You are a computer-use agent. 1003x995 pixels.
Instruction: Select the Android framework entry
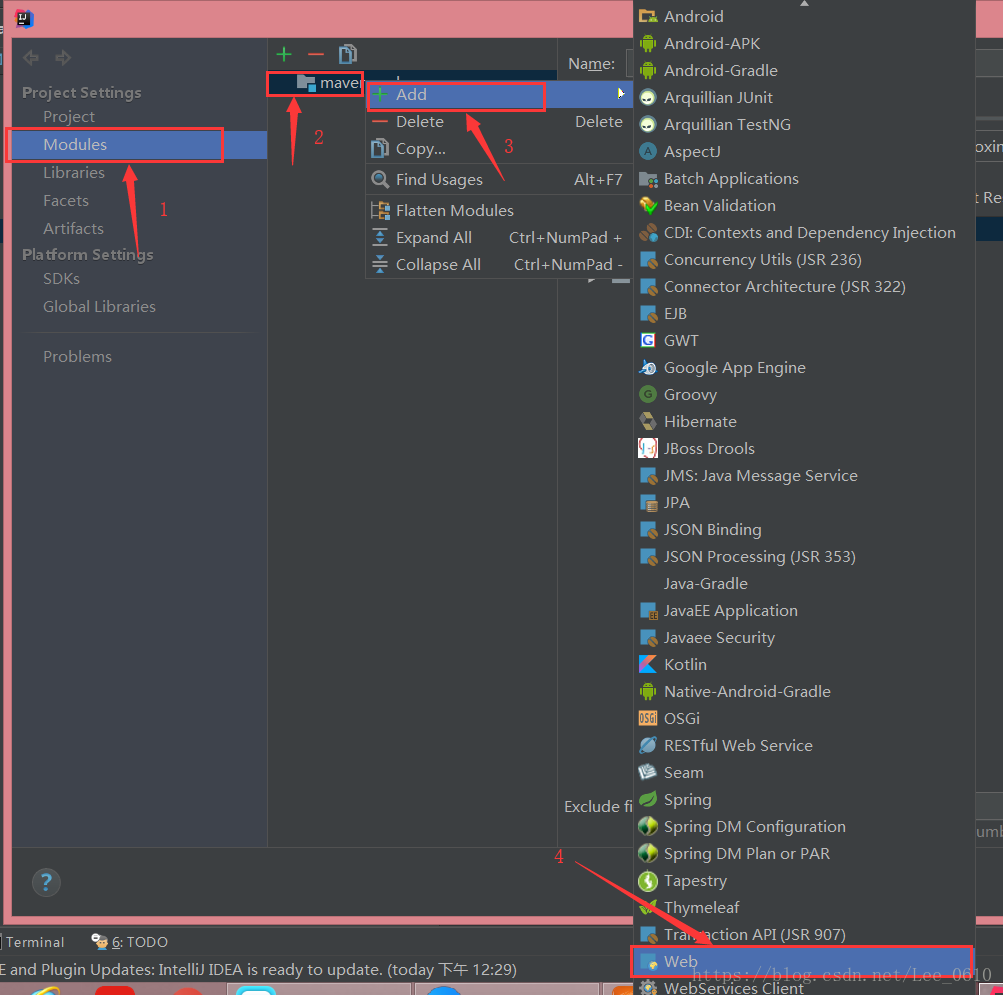804,16
